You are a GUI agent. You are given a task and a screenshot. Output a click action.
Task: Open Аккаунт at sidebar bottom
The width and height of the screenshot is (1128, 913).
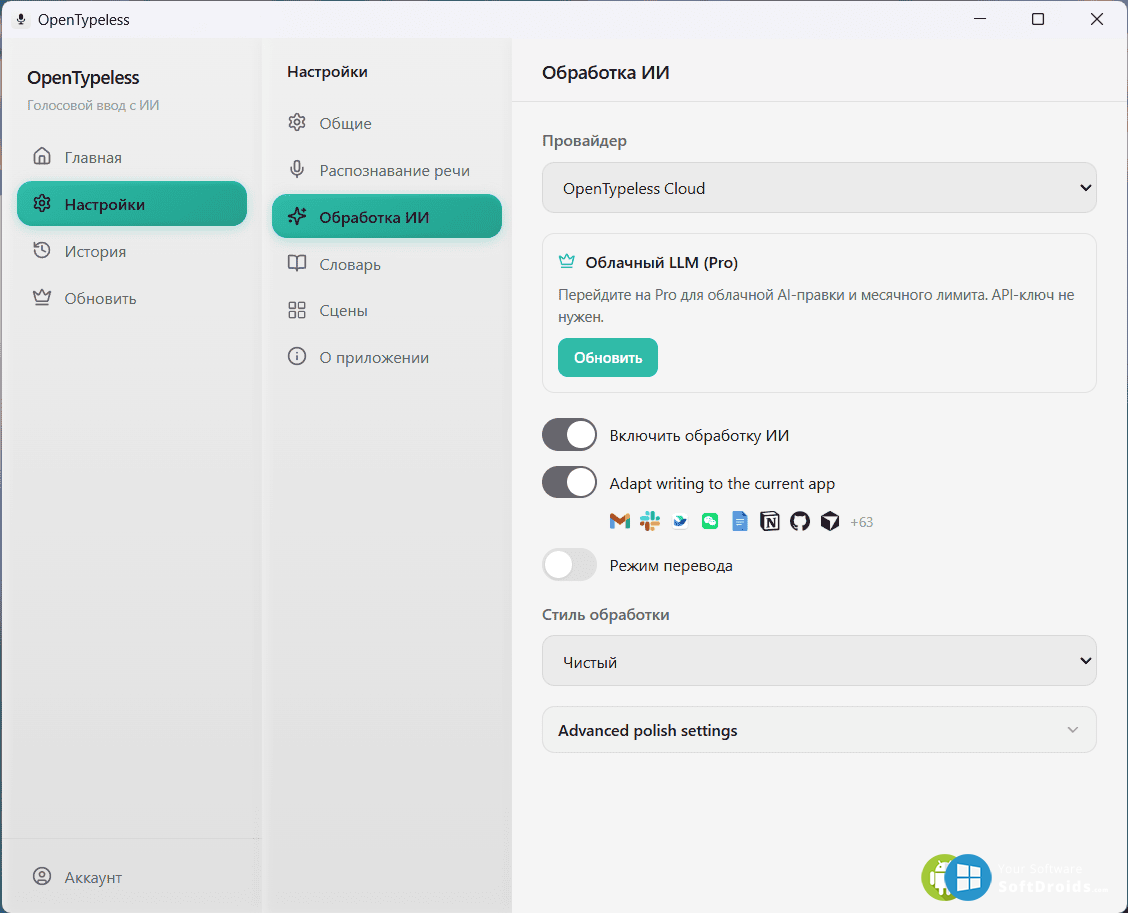(132, 877)
